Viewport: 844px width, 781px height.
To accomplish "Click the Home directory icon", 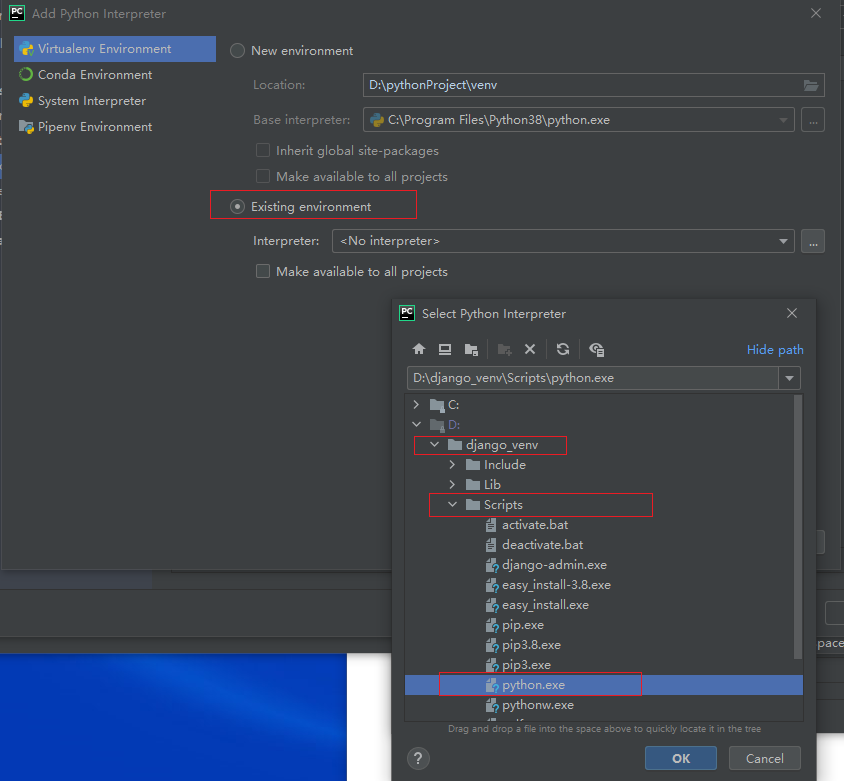I will [x=418, y=349].
